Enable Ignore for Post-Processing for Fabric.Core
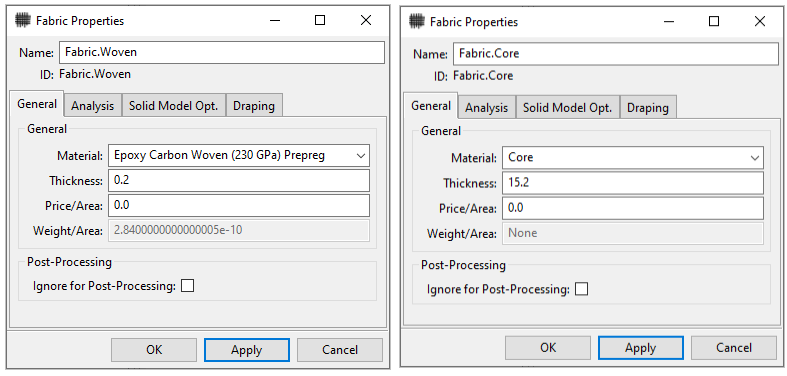 pyautogui.click(x=582, y=289)
